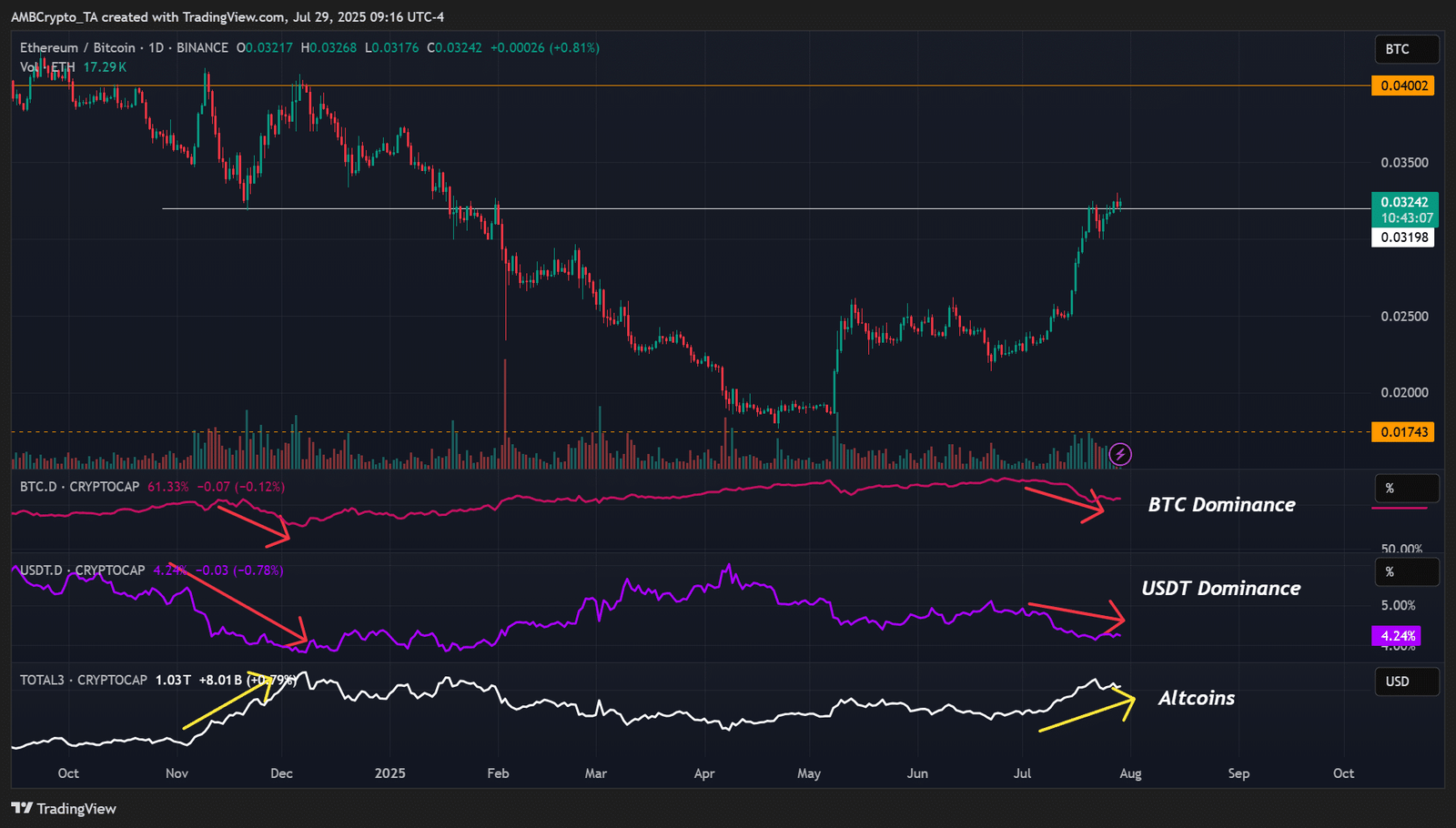Screen dimensions: 1456x828
Task: Click the BTC.D CRYPTOCAP legend label
Action: 80,487
